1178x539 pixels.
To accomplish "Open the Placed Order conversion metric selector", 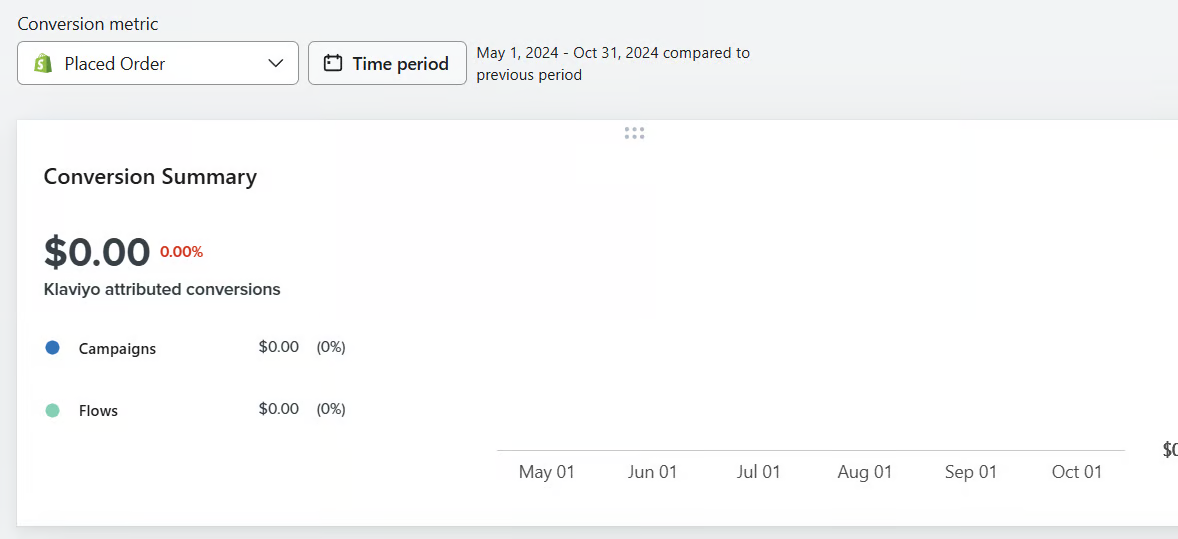I will [x=158, y=63].
